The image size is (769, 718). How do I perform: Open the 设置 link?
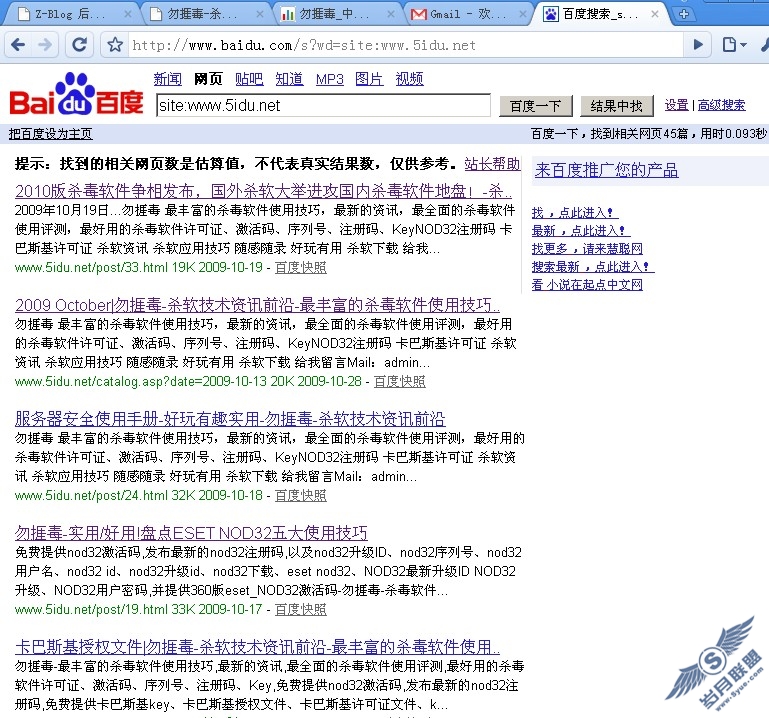coord(677,105)
